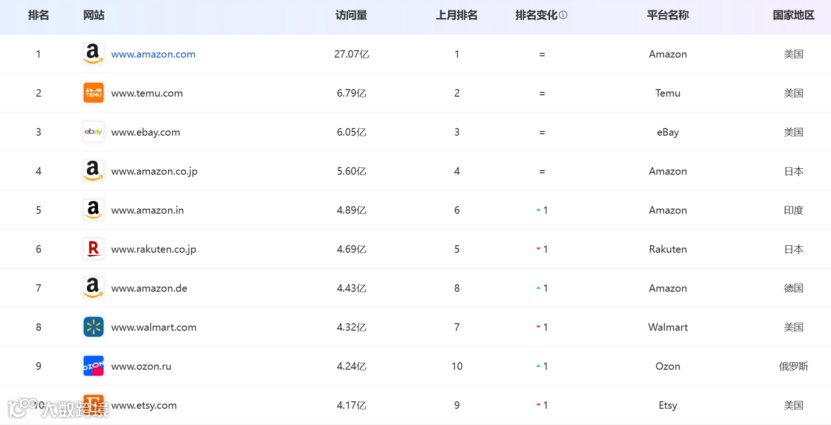This screenshot has height=425, width=831.
Task: Open the www.amazon.de link
Action: (x=149, y=288)
